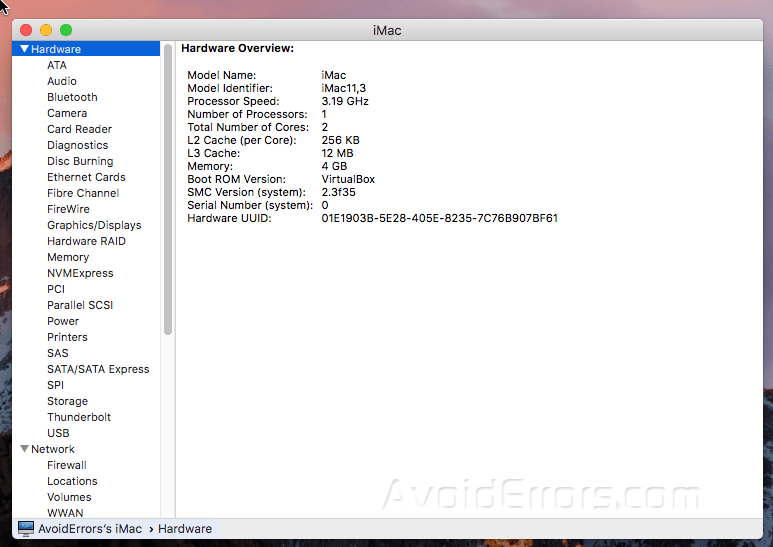This screenshot has width=773, height=547.
Task: Click AvoidErrors's iMac in path bar
Action: click(90, 529)
